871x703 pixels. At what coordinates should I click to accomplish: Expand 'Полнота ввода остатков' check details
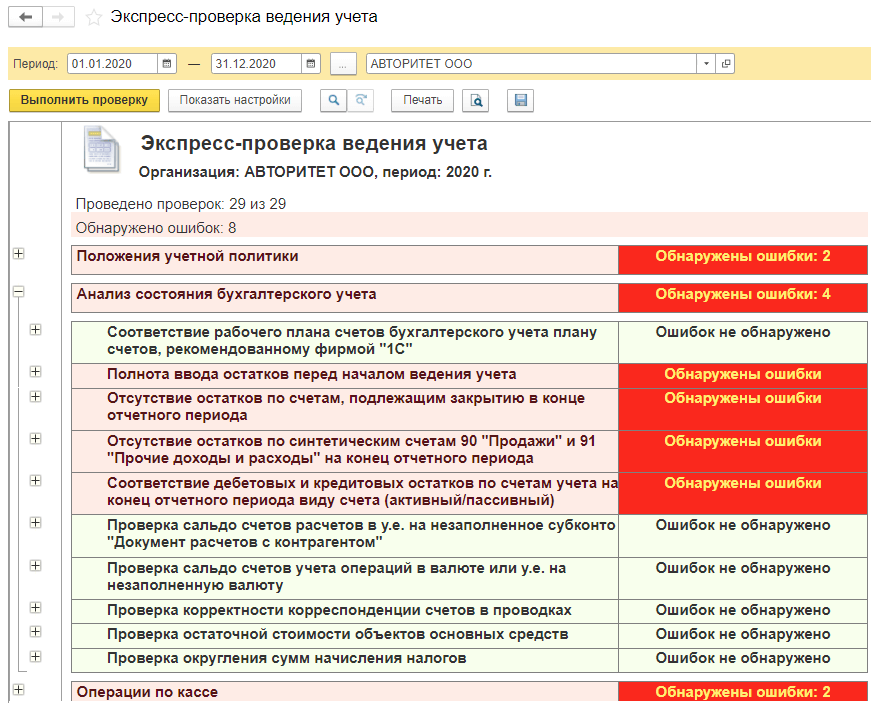point(36,372)
